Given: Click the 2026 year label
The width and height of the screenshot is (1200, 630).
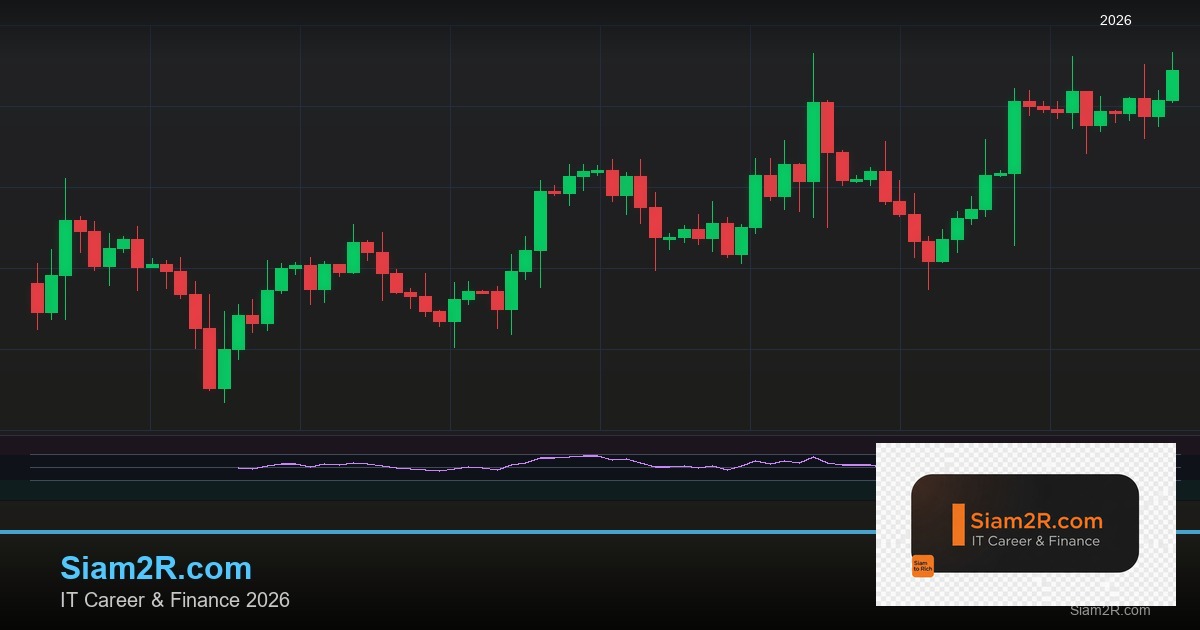Looking at the screenshot, I should coord(1115,20).
